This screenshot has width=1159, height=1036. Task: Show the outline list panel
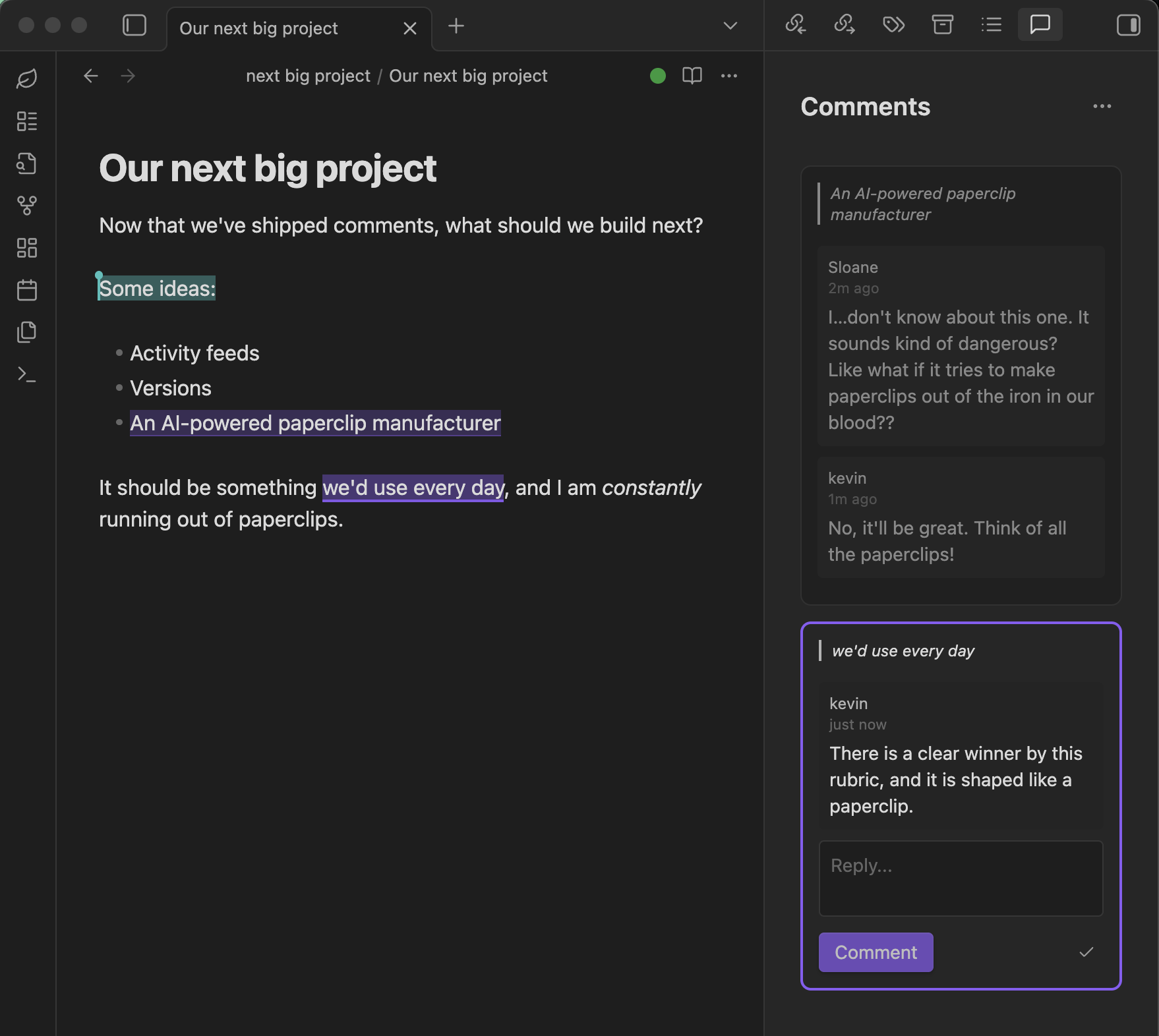pyautogui.click(x=991, y=25)
